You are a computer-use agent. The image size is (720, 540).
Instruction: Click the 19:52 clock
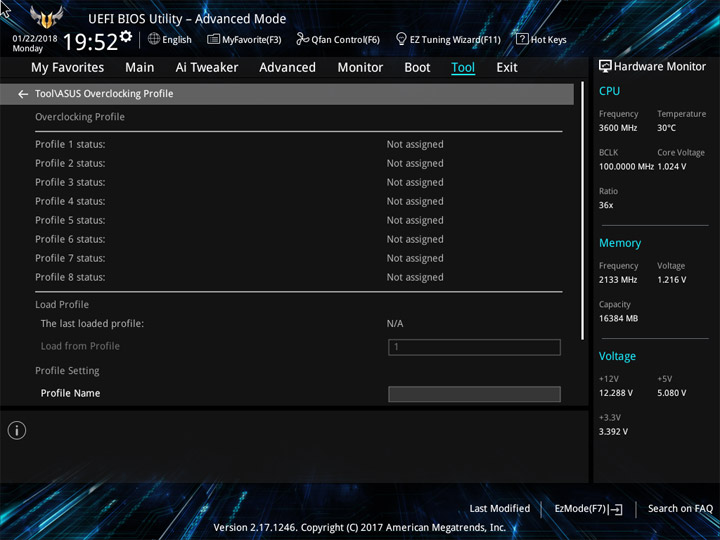pos(90,42)
